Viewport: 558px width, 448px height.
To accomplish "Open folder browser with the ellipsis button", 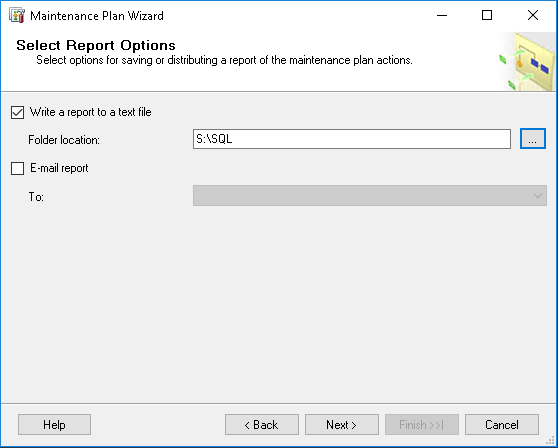I will point(532,139).
